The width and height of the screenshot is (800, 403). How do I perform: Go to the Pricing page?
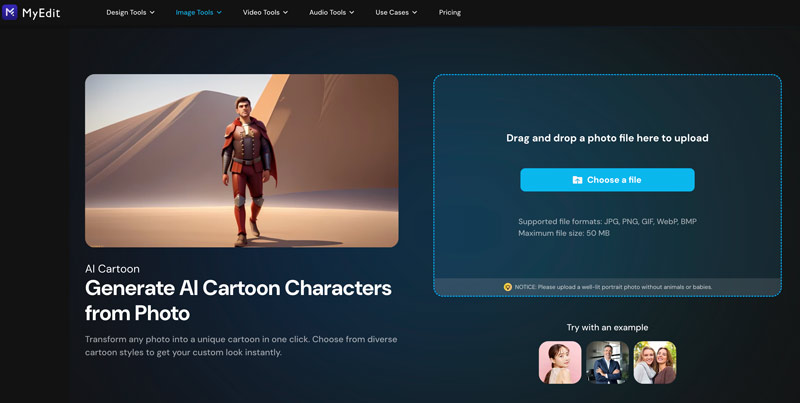[449, 12]
